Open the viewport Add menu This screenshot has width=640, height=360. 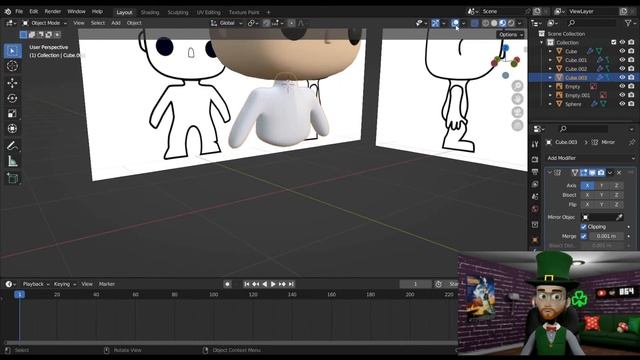[x=116, y=23]
